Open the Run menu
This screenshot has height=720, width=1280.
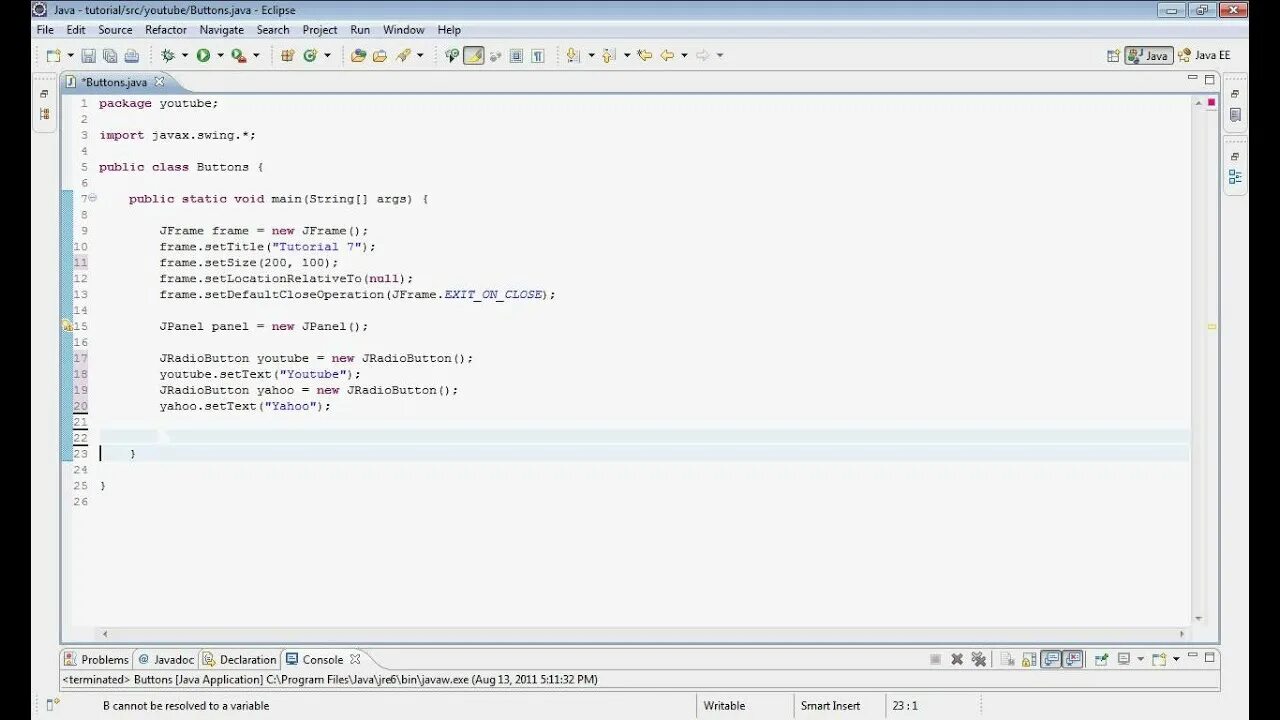(360, 30)
